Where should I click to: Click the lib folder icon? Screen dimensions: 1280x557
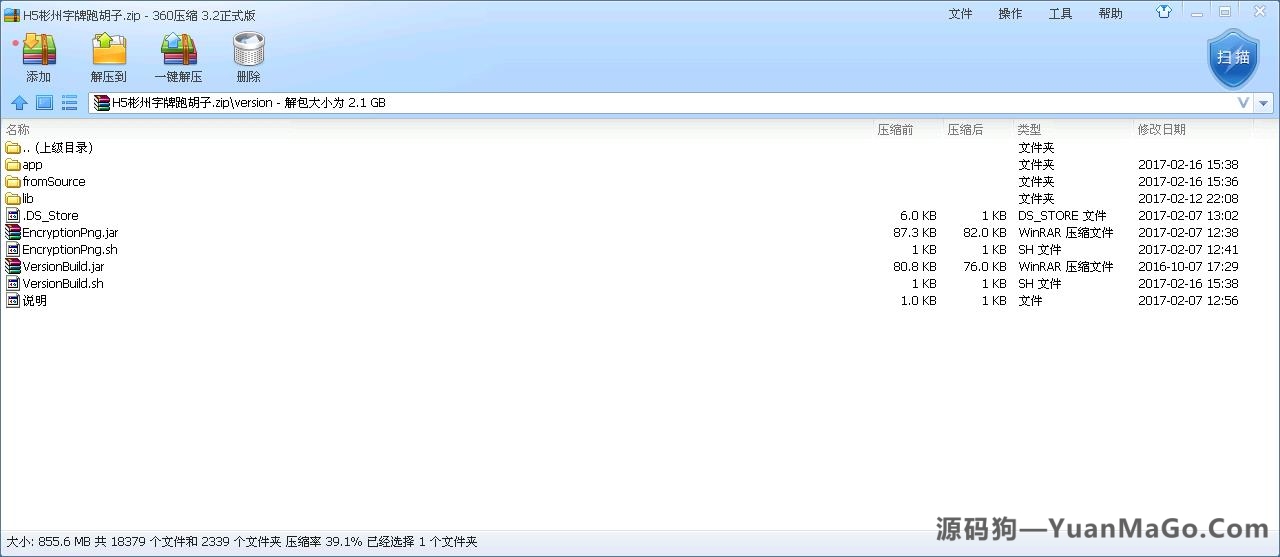point(13,198)
